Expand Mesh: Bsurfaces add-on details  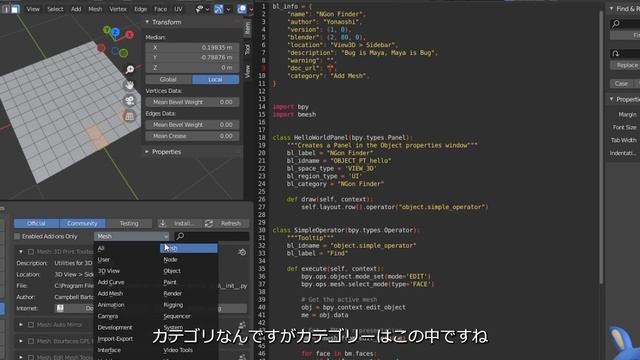click(x=21, y=341)
